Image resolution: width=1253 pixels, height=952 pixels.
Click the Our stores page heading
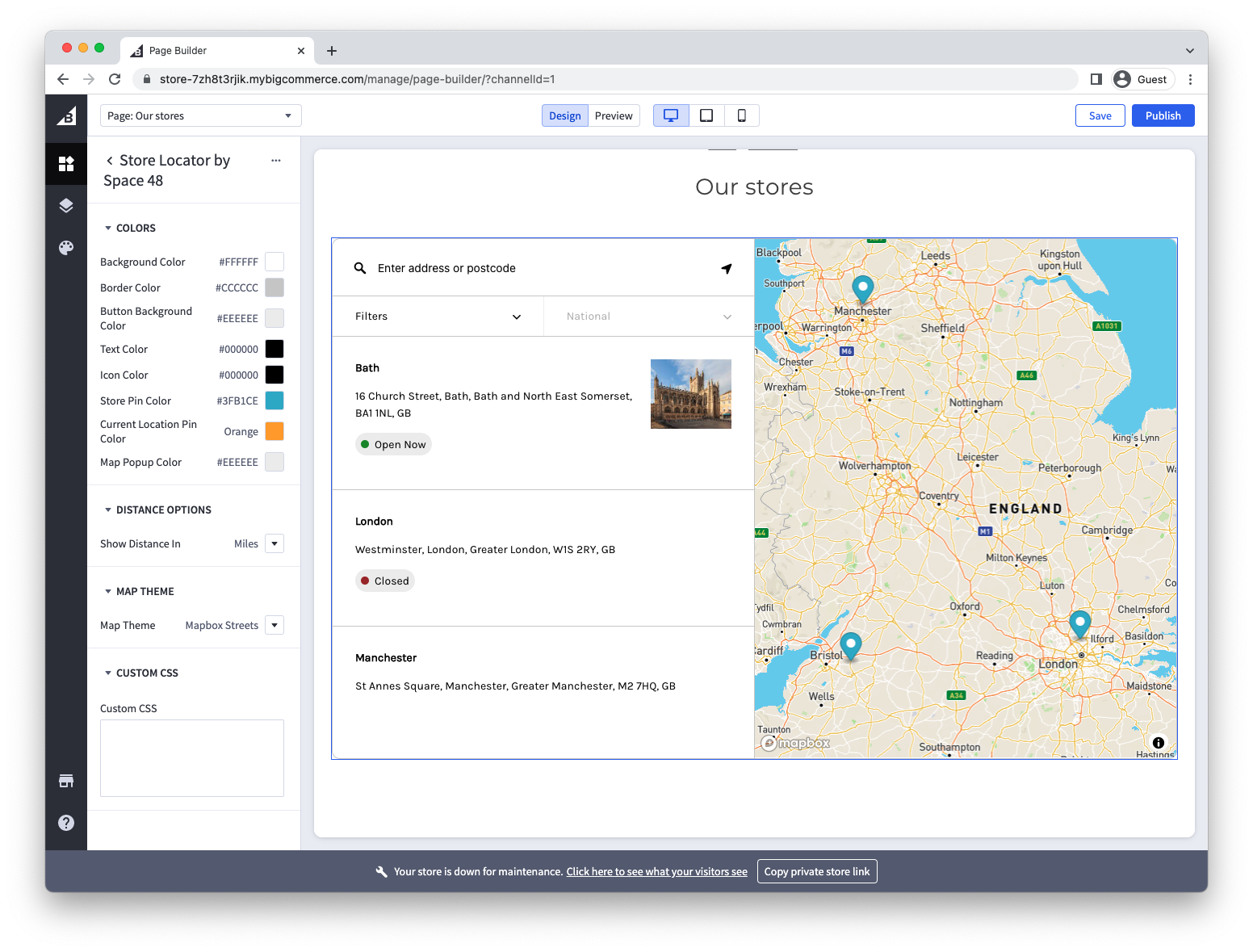754,187
